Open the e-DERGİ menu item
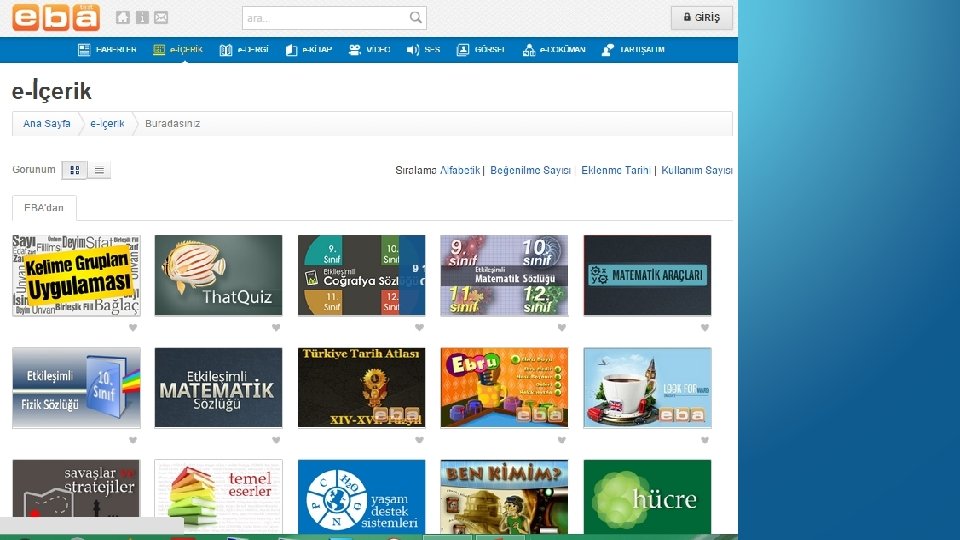 pos(244,50)
